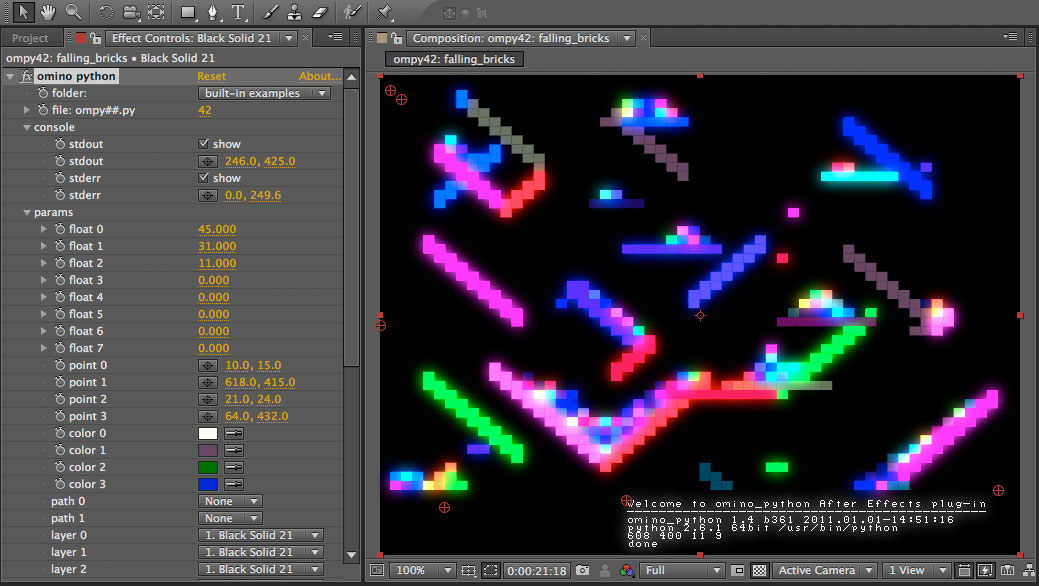Uncheck the stdout show checkbox
The height and width of the screenshot is (586, 1039).
(x=204, y=144)
